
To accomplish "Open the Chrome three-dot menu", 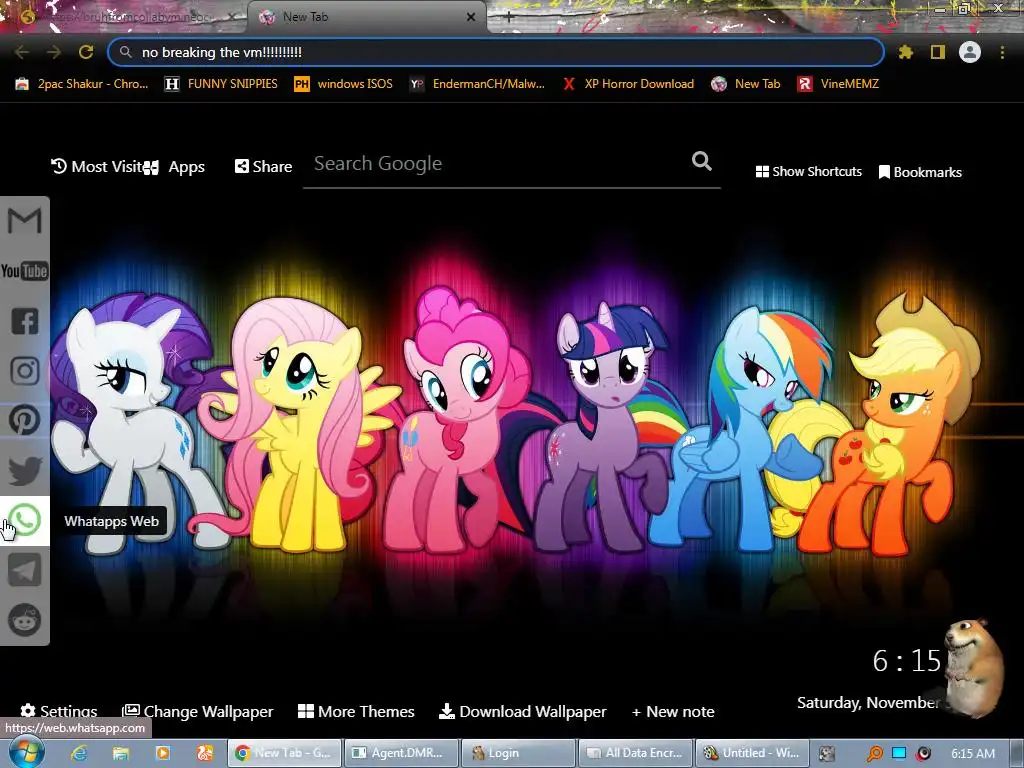I will pyautogui.click(x=1002, y=52).
